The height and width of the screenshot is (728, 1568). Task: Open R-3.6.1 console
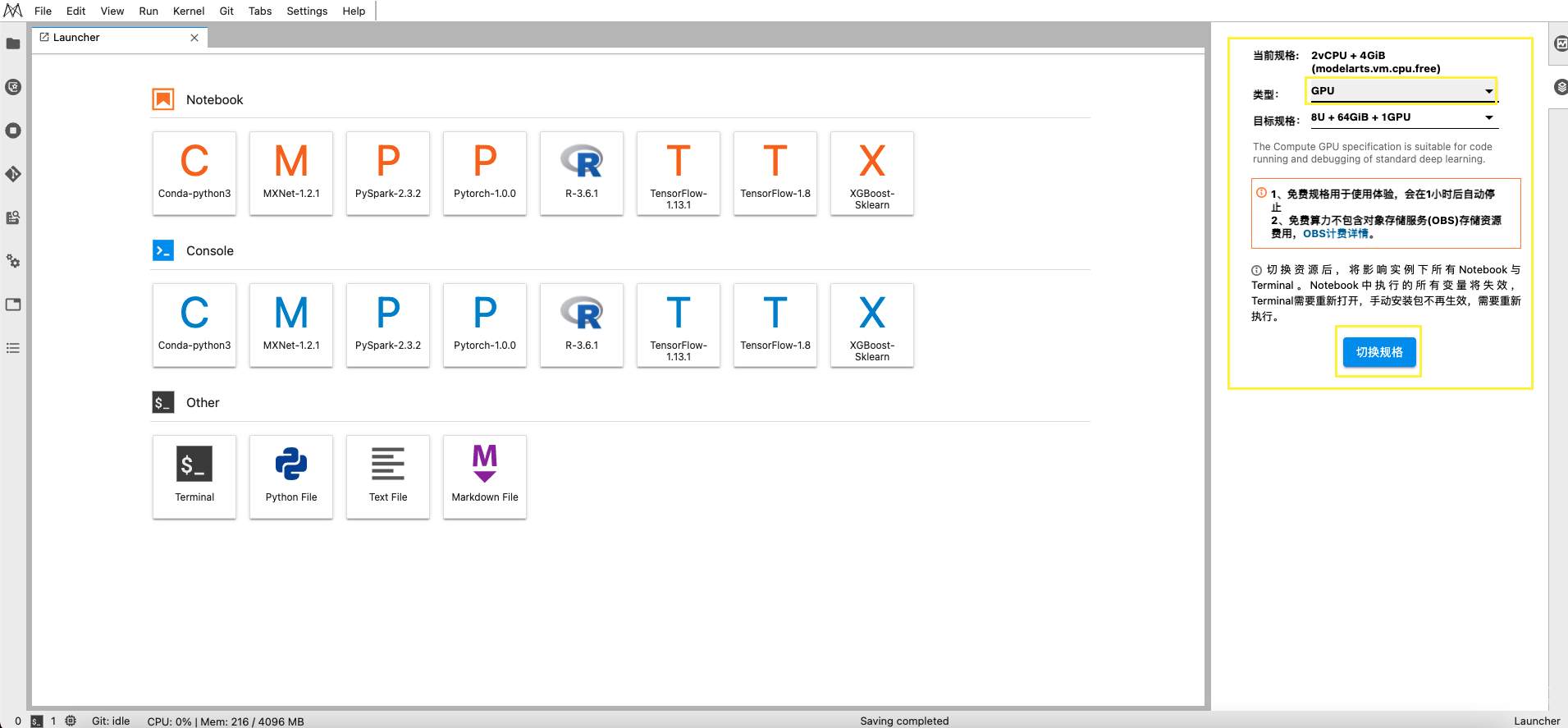coord(582,325)
